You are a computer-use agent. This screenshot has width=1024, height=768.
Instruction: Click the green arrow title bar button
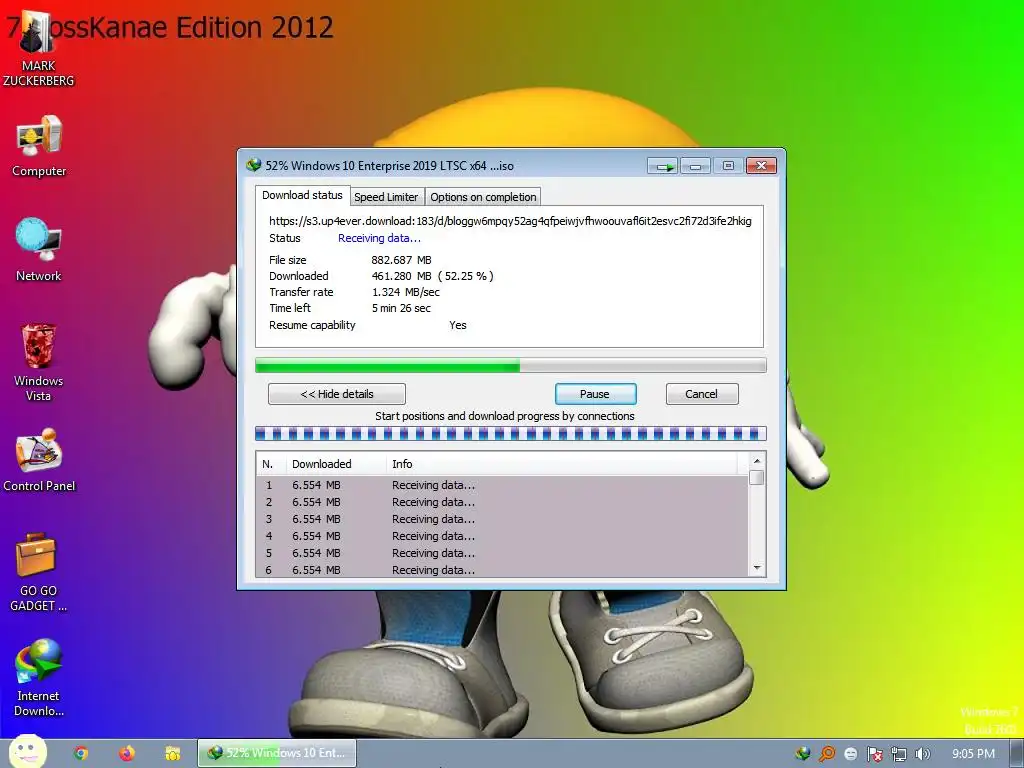point(664,166)
